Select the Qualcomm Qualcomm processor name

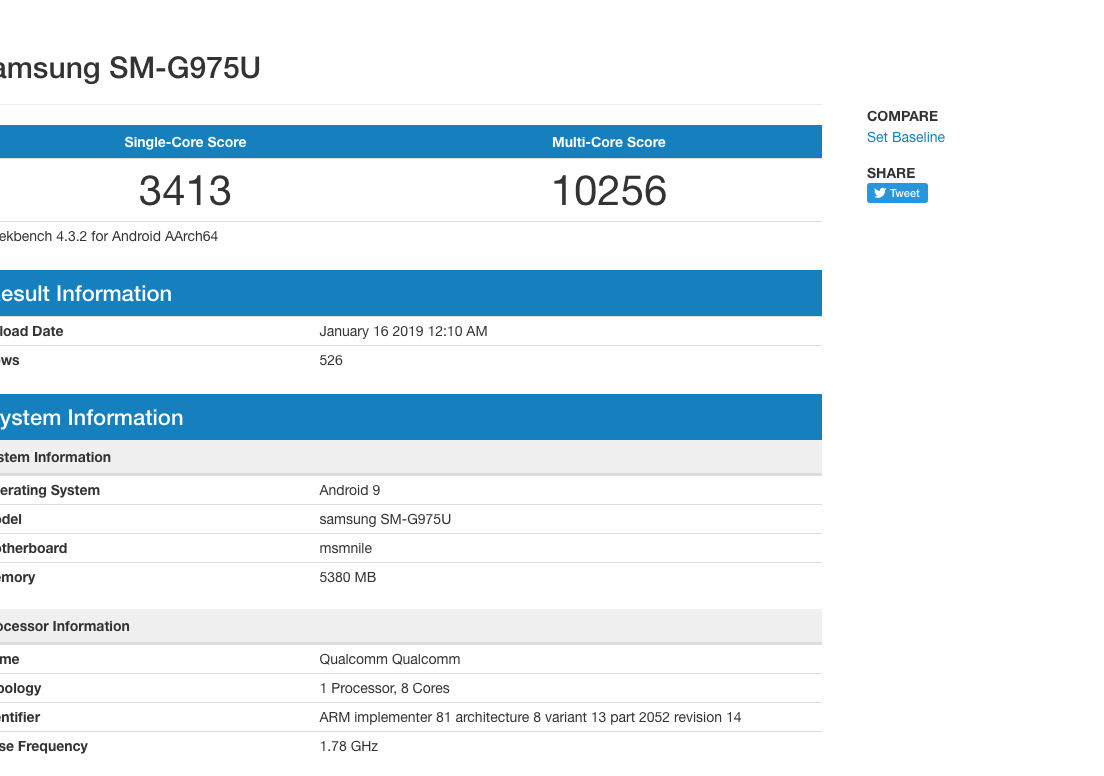click(389, 659)
